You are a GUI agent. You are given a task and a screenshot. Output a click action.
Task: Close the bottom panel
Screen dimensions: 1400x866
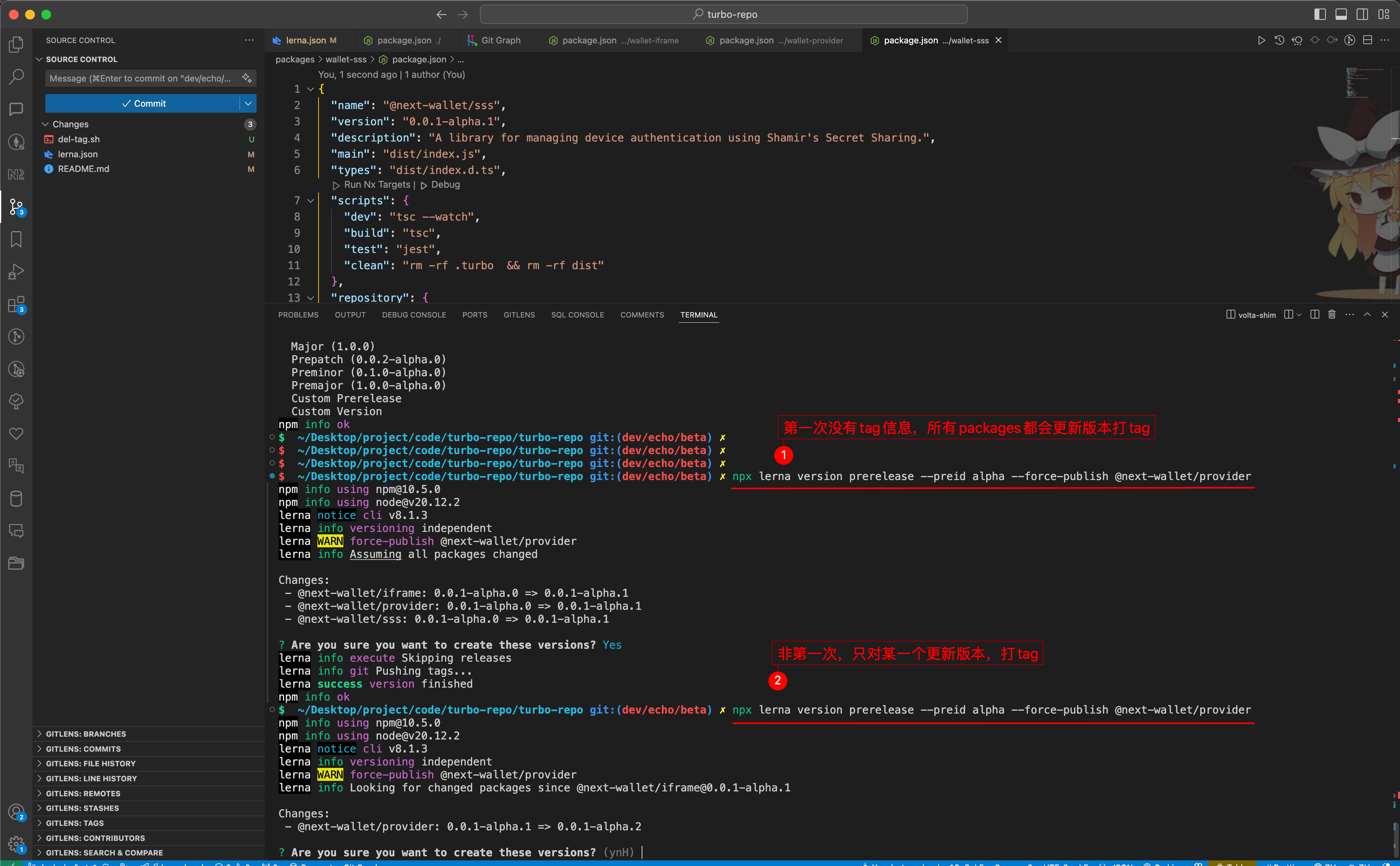1385,315
